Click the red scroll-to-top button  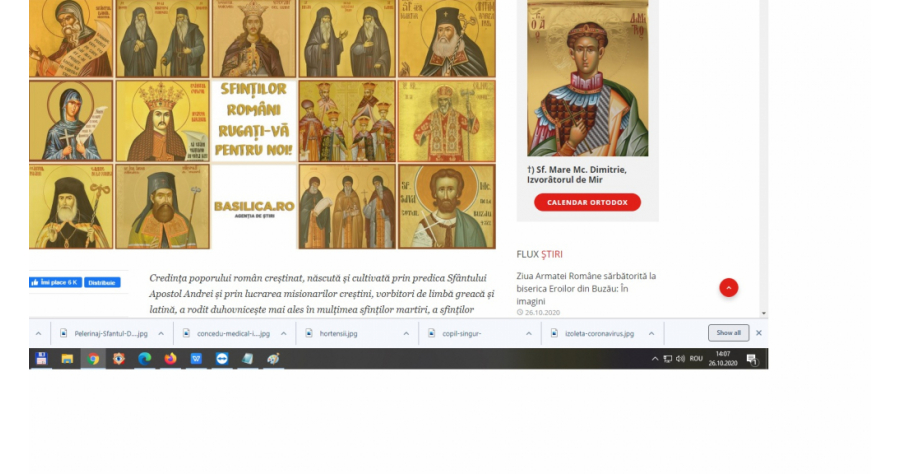[729, 287]
